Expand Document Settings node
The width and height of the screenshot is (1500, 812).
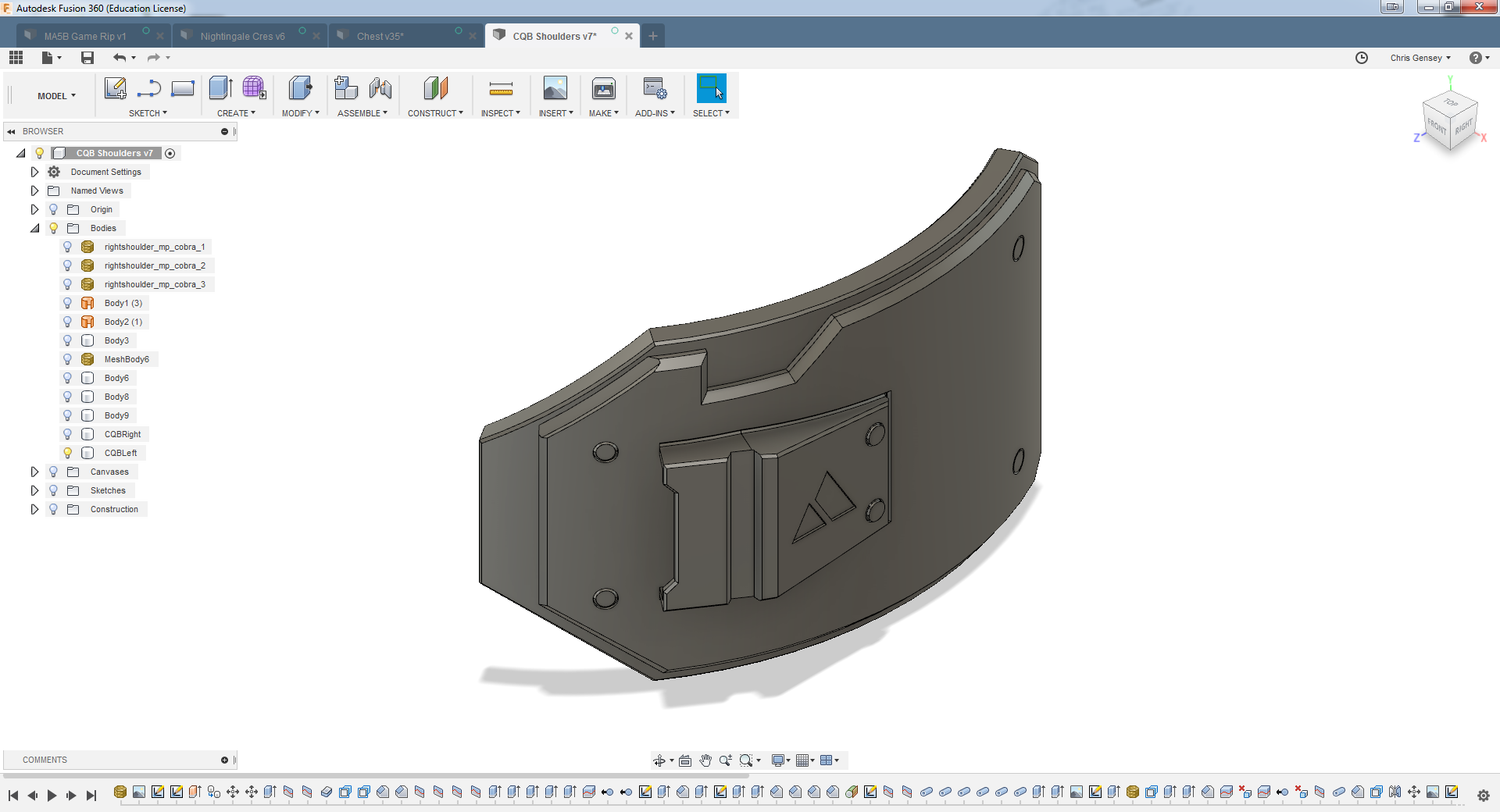pos(34,172)
